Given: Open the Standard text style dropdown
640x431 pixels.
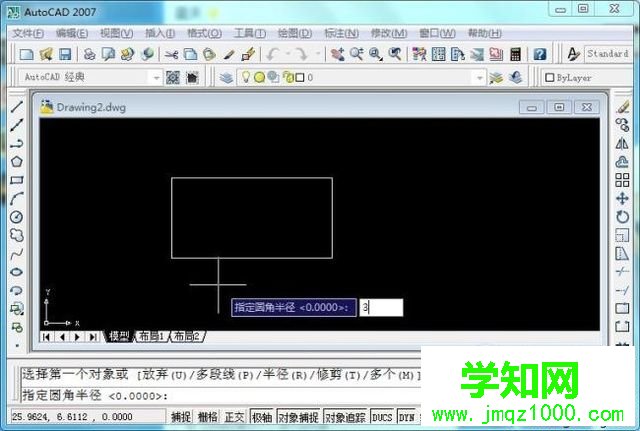Looking at the screenshot, I should click(609, 54).
